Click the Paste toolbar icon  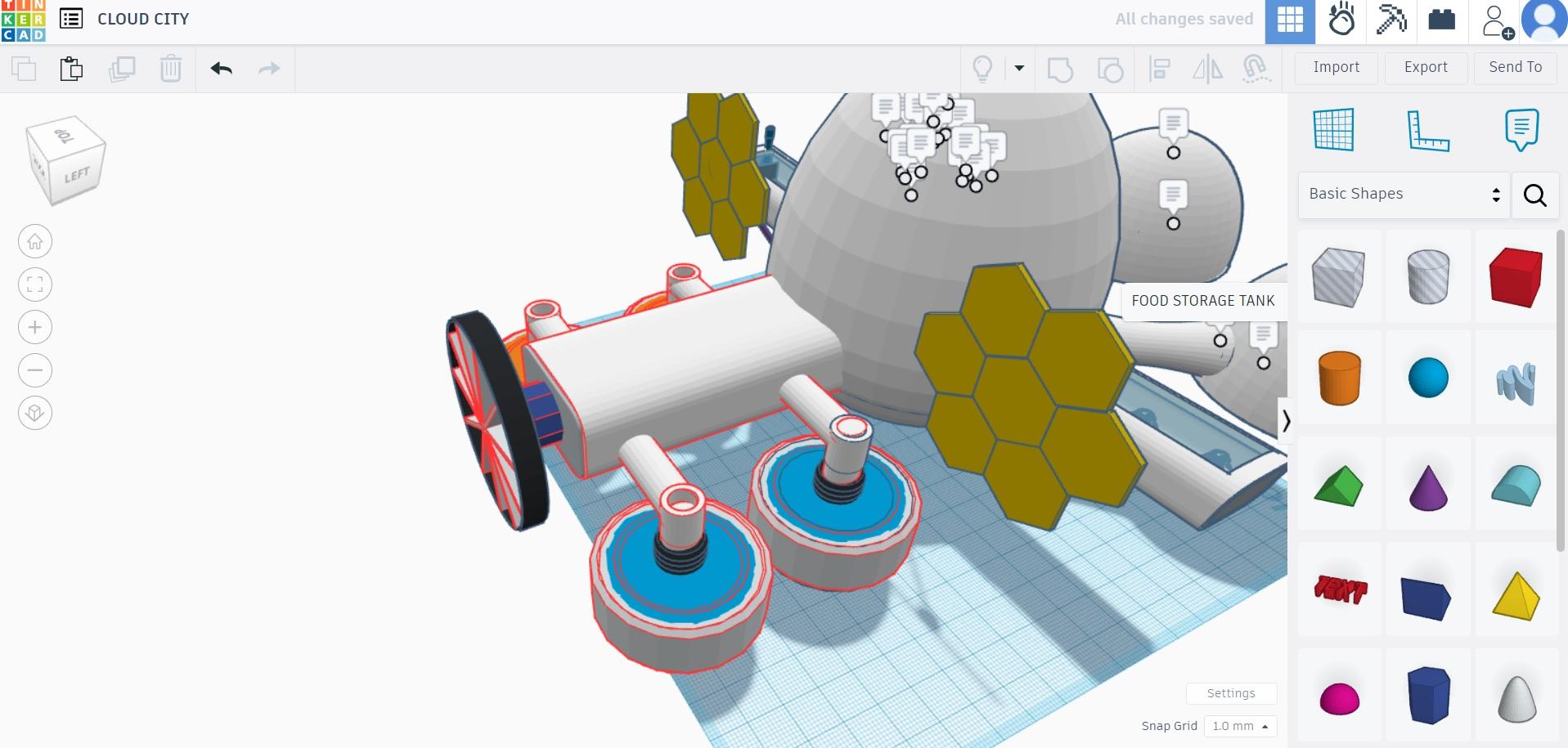click(x=72, y=69)
